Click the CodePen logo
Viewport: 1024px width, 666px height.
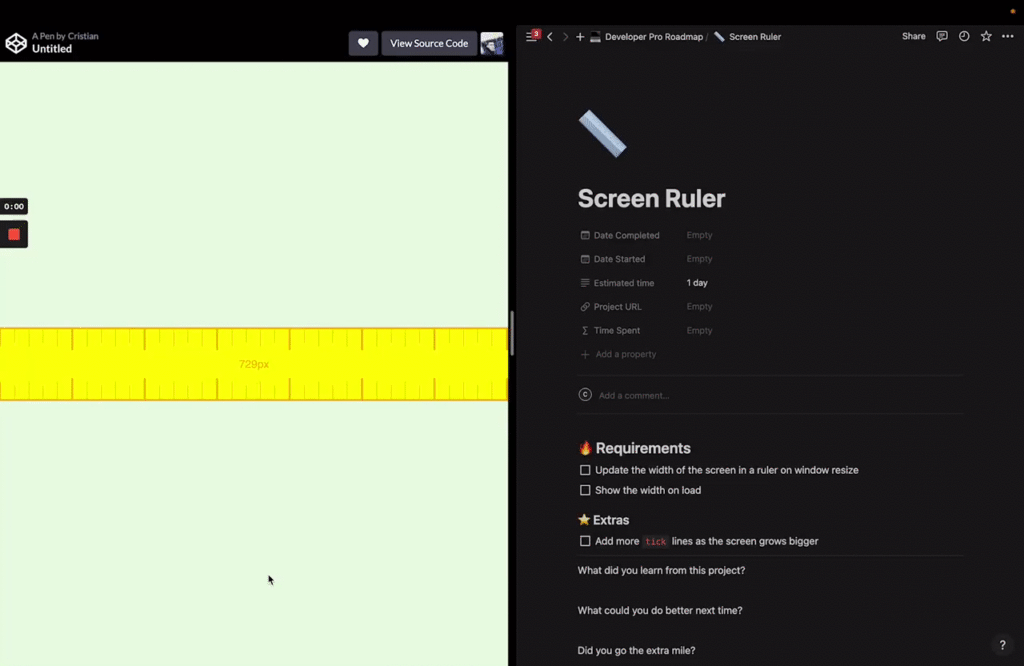point(15,43)
